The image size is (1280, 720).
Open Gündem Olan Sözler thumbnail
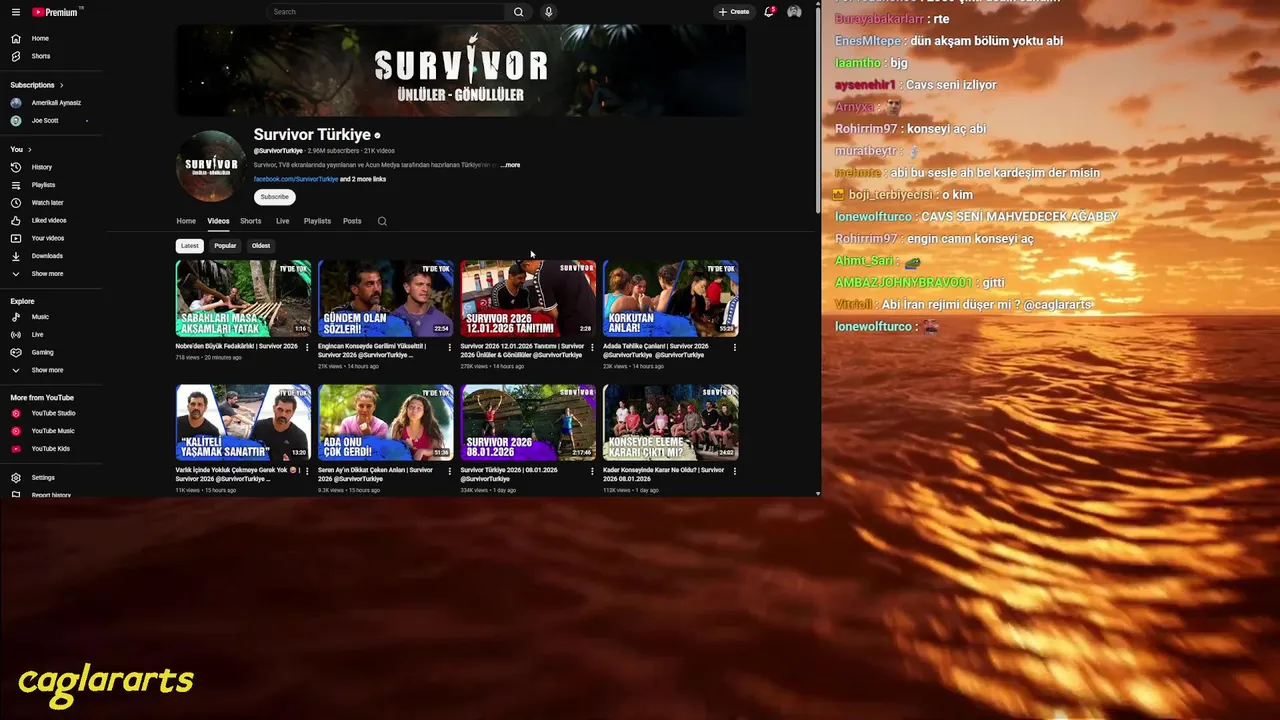coord(385,298)
